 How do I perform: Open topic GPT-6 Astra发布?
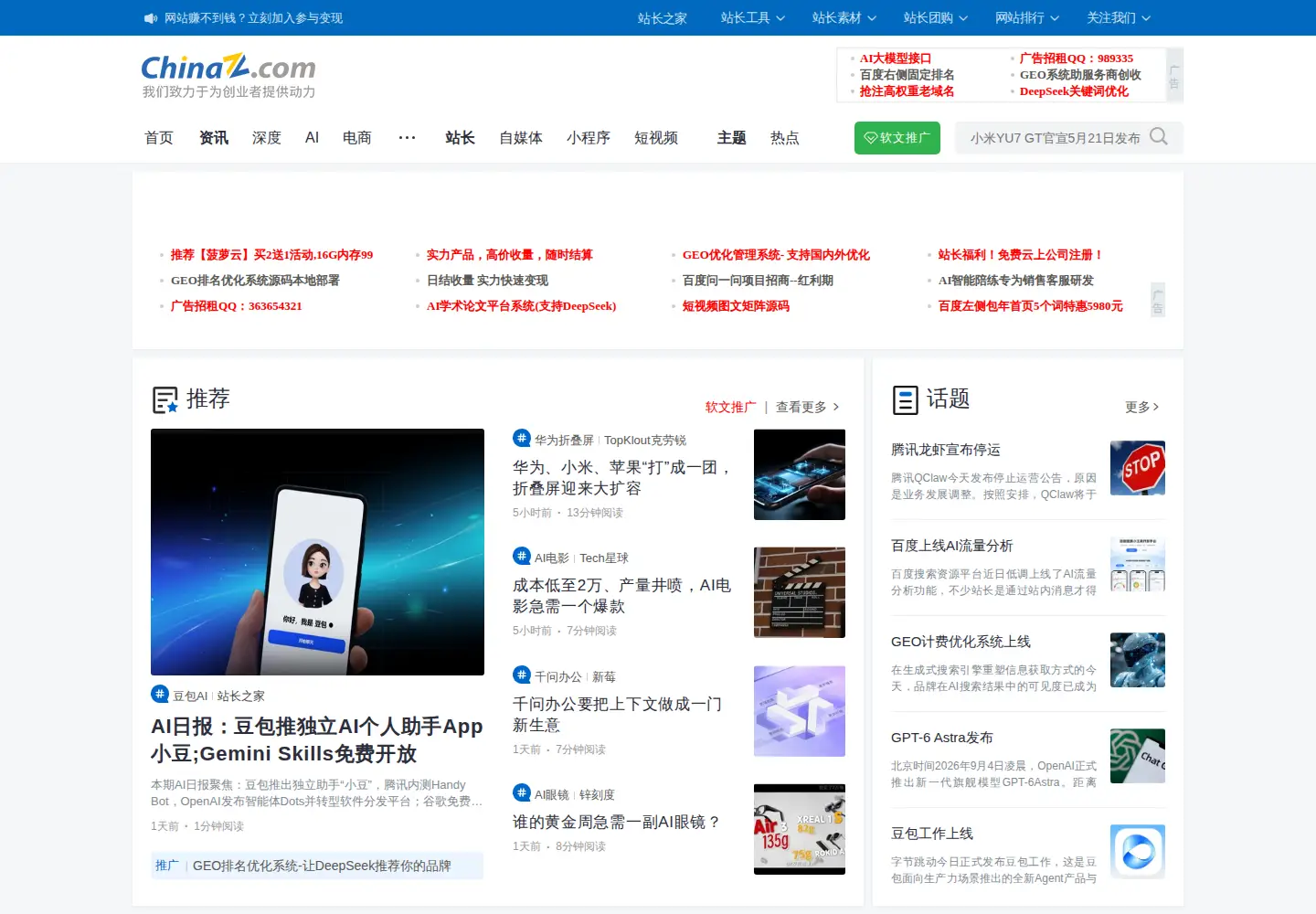pos(942,737)
